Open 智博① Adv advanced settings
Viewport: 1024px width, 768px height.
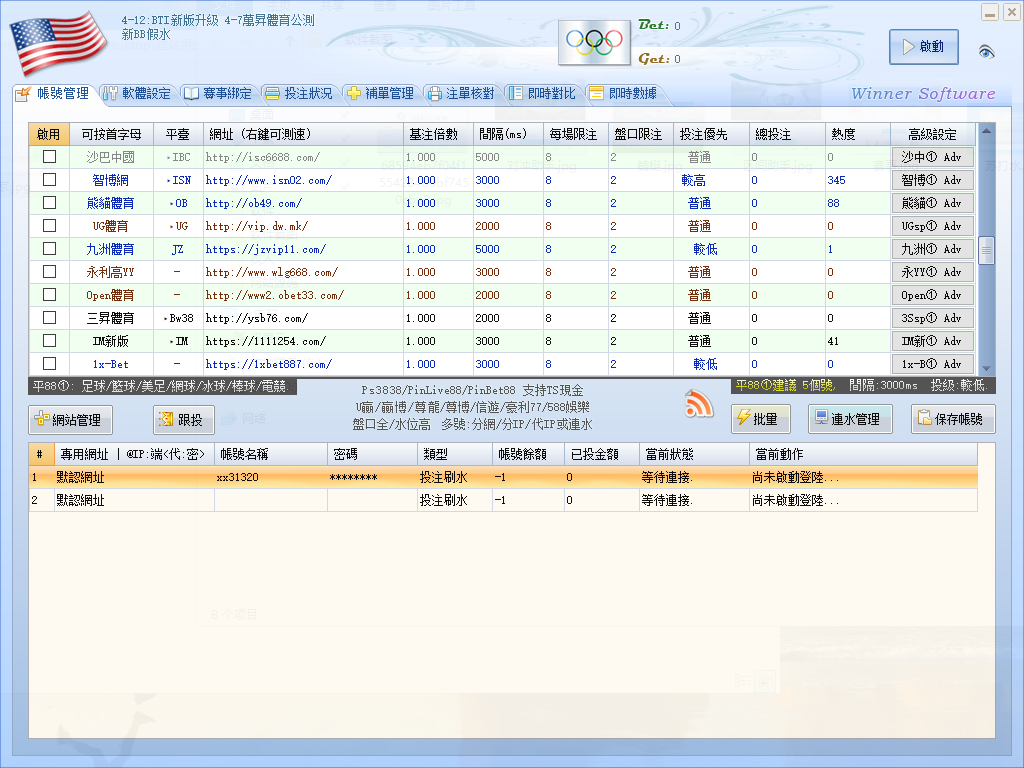932,180
